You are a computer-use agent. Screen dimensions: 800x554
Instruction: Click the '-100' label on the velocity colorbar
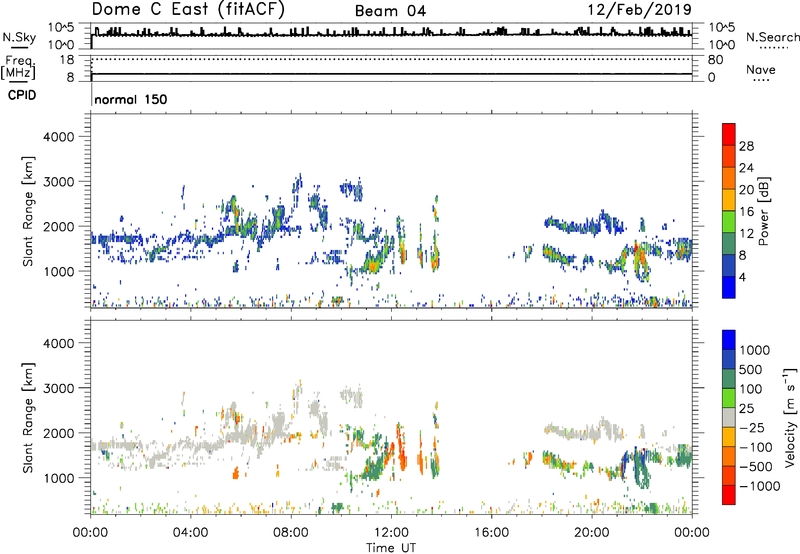click(755, 447)
